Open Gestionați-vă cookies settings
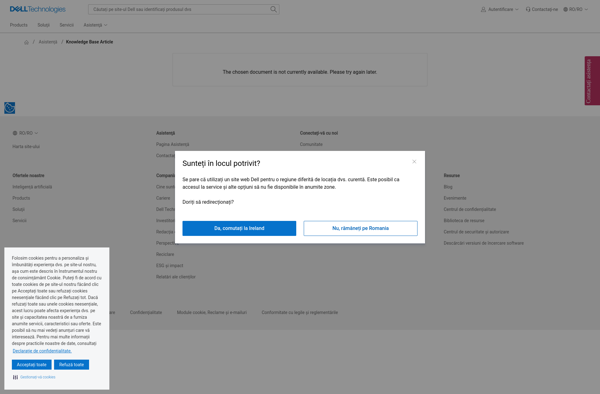 tap(38, 377)
